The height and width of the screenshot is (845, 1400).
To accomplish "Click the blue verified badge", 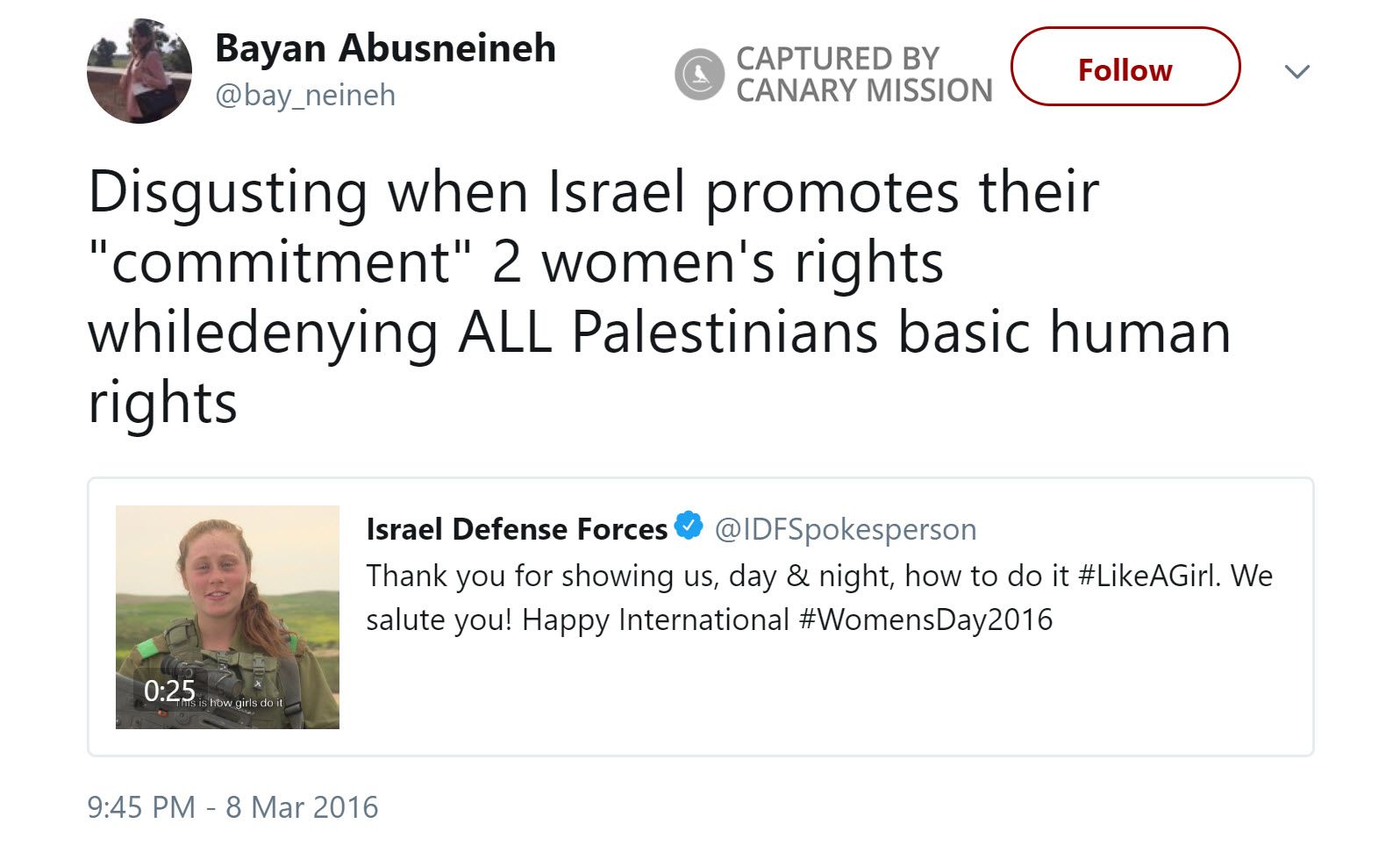I will 690,526.
